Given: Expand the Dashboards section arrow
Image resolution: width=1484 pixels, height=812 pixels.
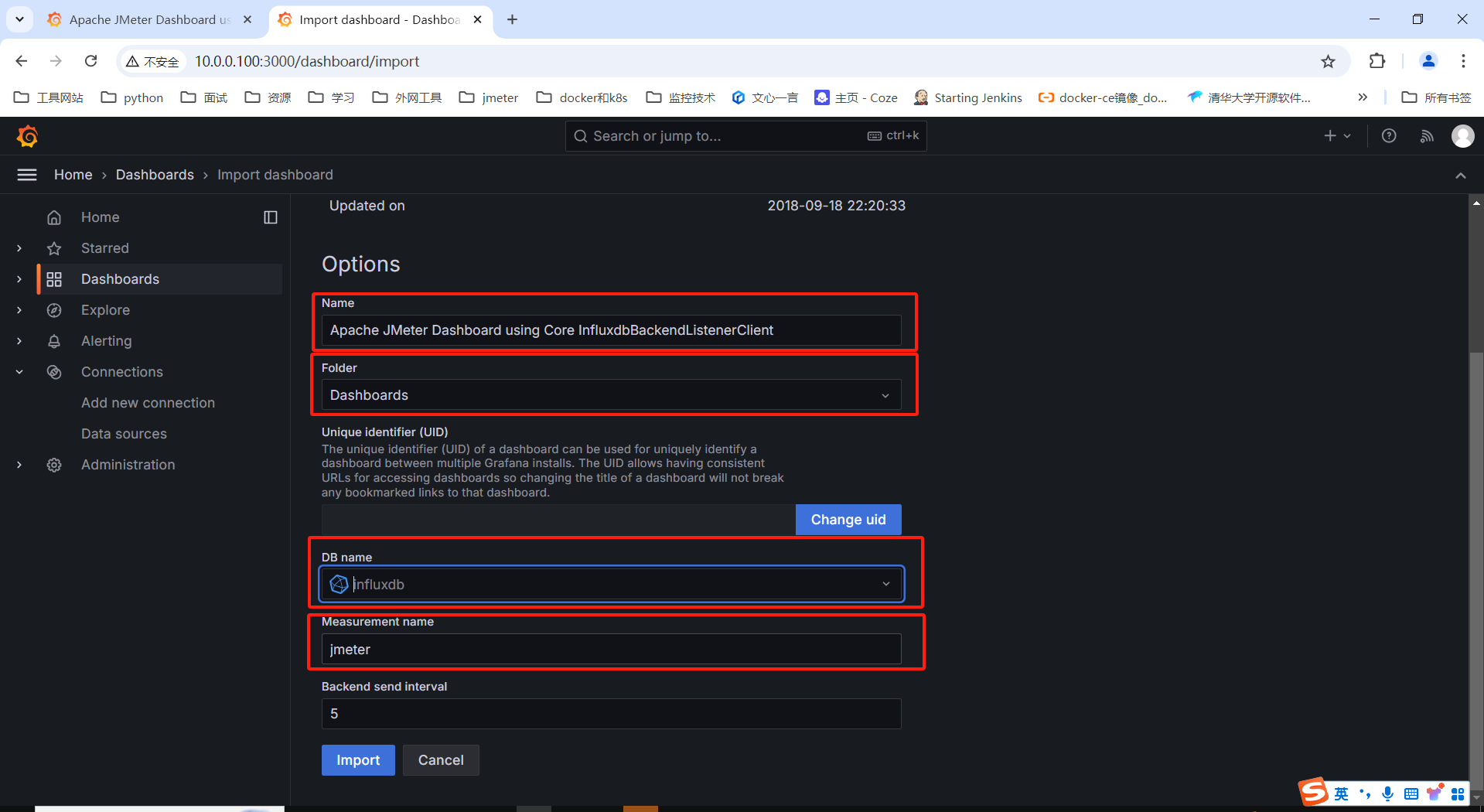Looking at the screenshot, I should click(19, 279).
